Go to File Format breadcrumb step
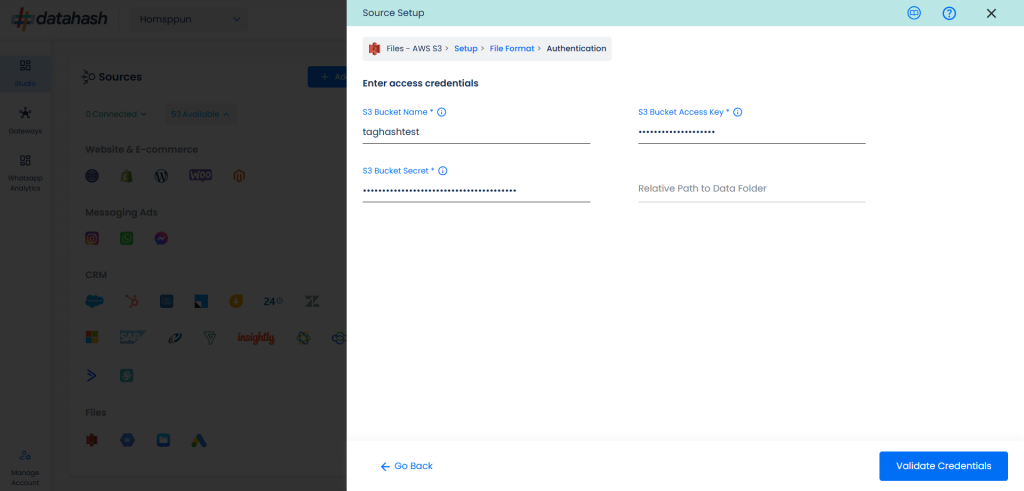The height and width of the screenshot is (491, 1024). tap(512, 49)
